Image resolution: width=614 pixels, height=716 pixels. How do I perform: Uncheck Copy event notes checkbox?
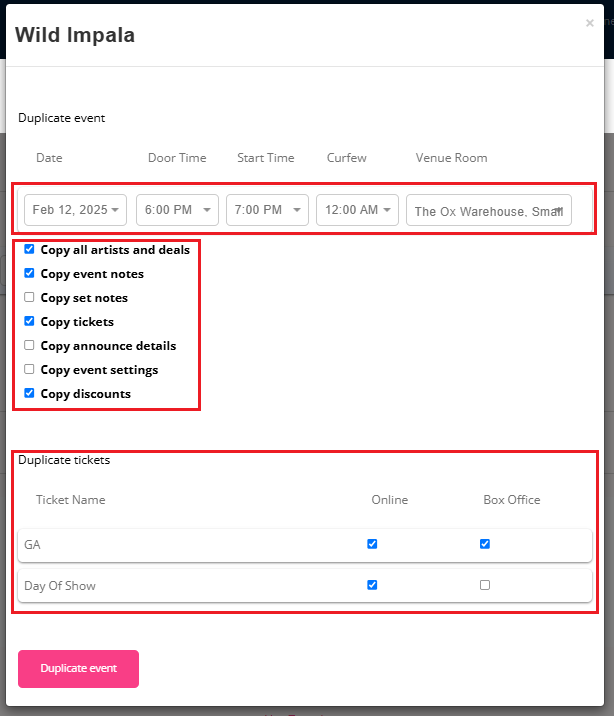pos(29,273)
